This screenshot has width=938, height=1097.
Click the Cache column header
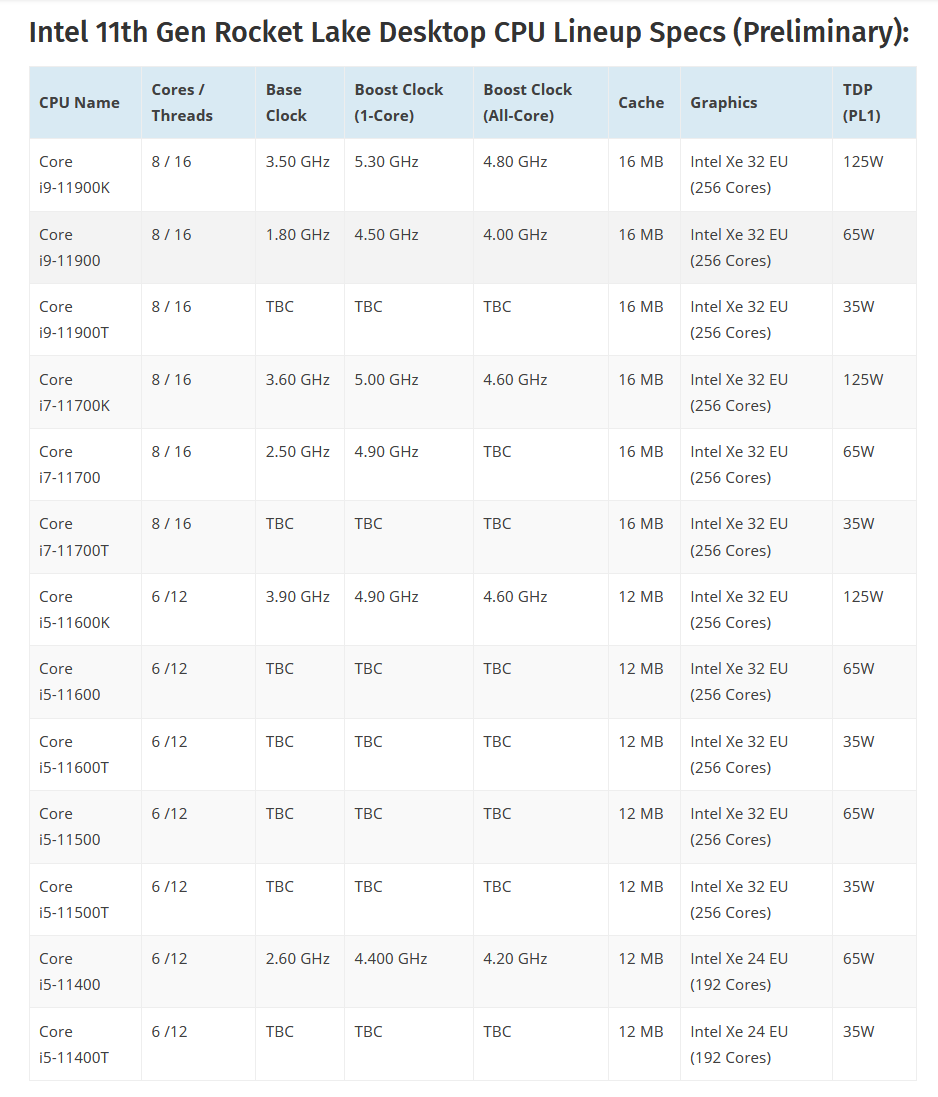pos(641,102)
